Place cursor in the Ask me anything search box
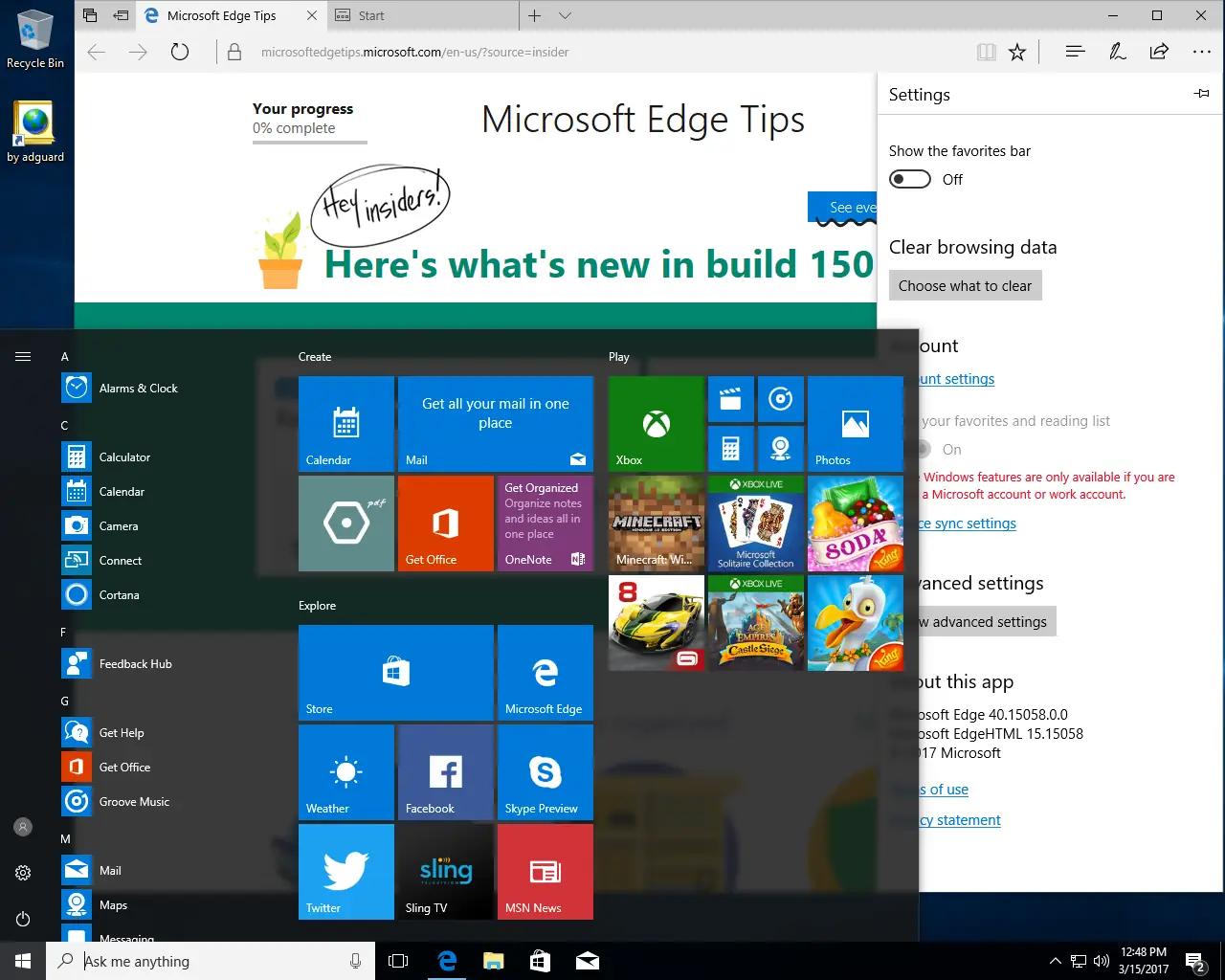Screen dimensions: 1225x980 [191, 961]
